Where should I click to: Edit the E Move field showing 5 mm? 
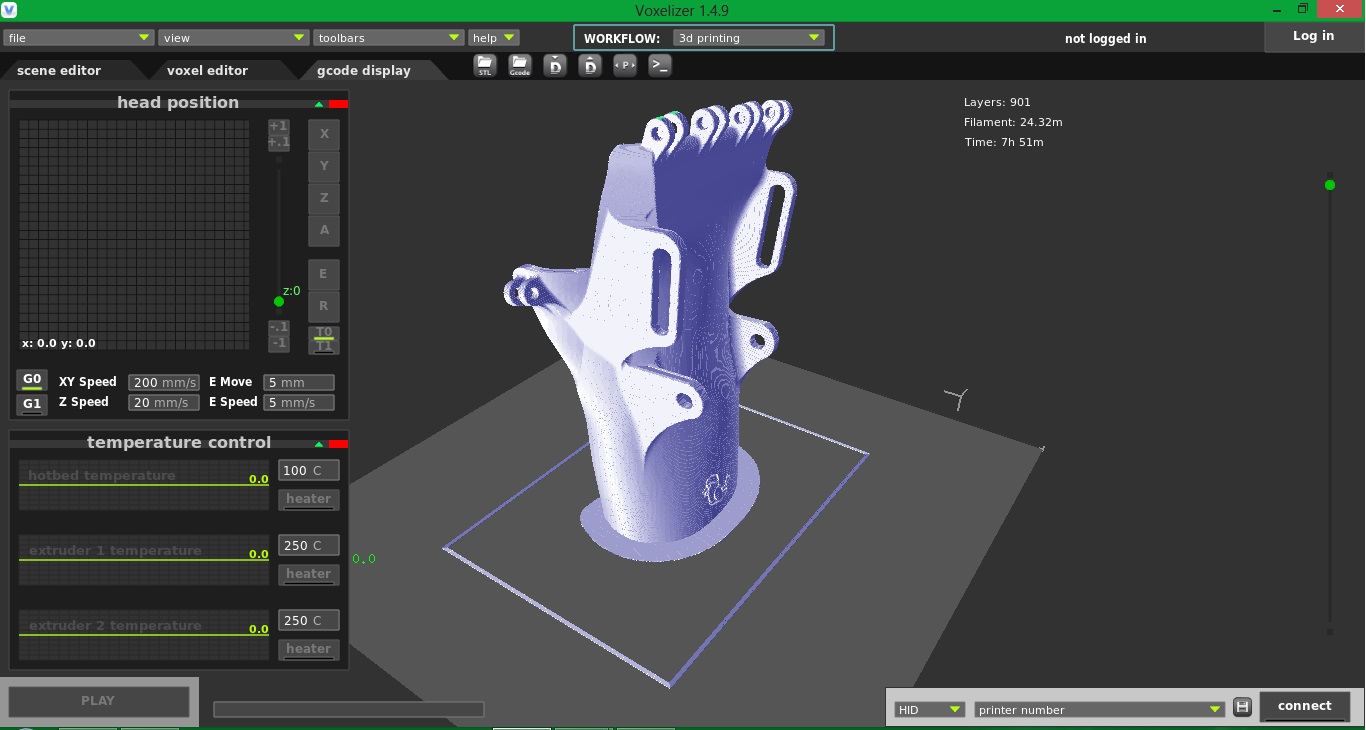[298, 383]
